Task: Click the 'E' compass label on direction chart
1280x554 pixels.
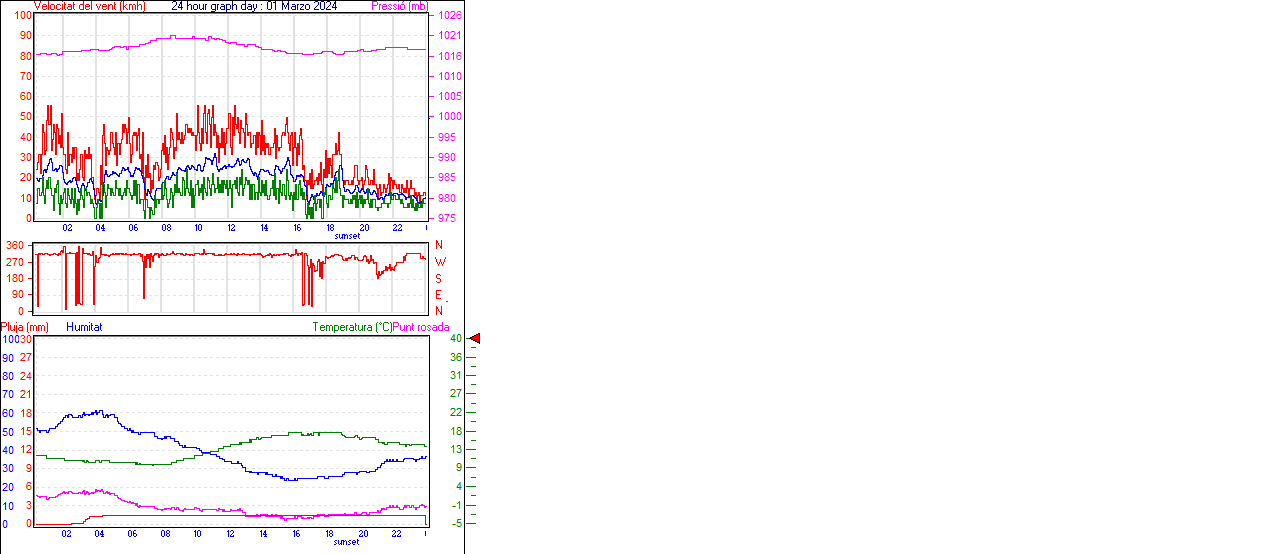Action: pyautogui.click(x=438, y=295)
